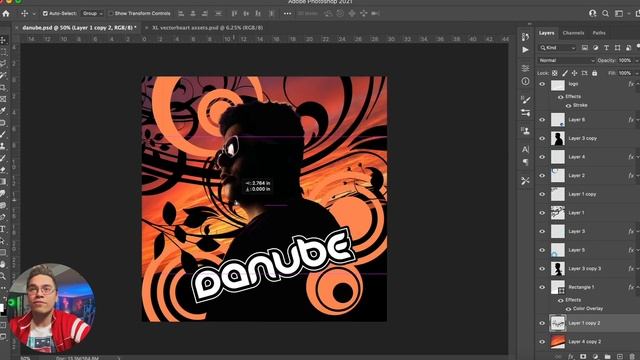Toggle Color Overlay effect visibility

tap(568, 309)
